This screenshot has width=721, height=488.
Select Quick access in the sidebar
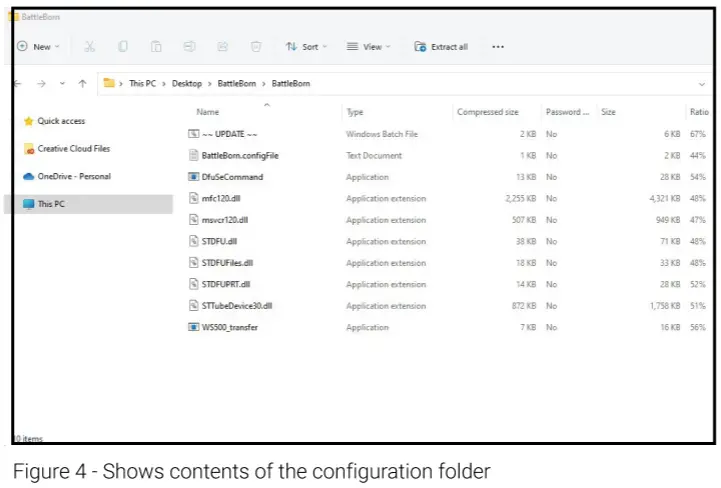(60, 121)
